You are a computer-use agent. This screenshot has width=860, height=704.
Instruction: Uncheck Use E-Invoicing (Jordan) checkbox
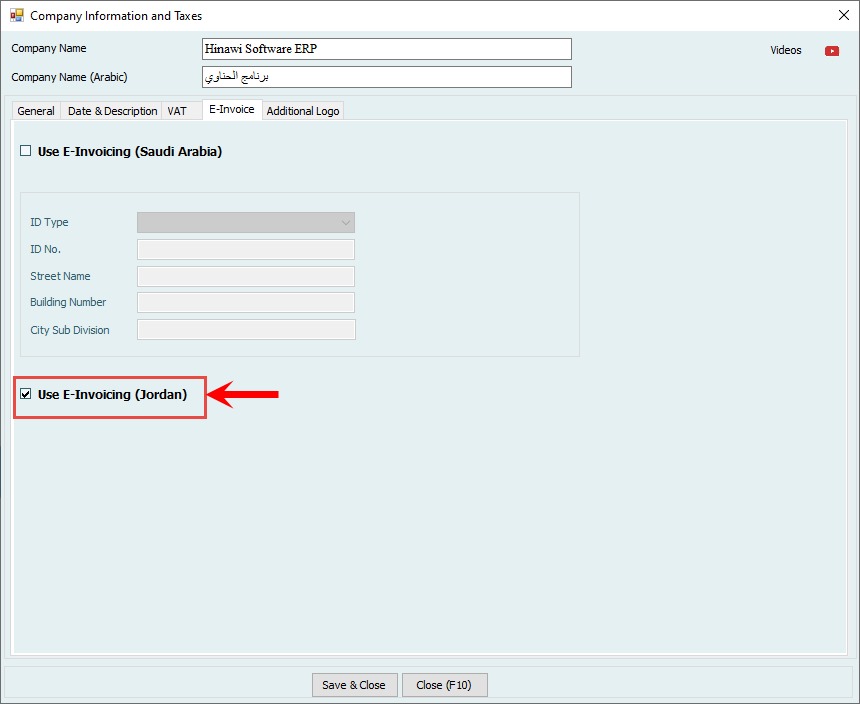tap(26, 394)
